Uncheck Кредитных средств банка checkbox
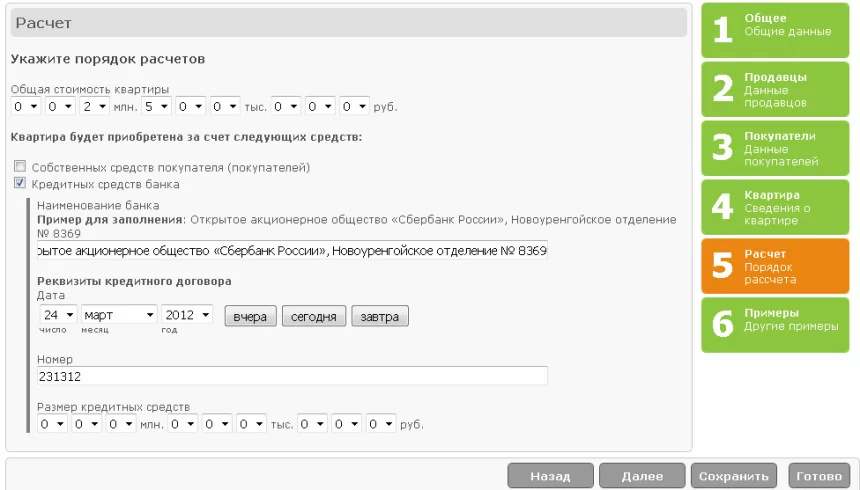Image resolution: width=860 pixels, height=490 pixels. (20, 183)
